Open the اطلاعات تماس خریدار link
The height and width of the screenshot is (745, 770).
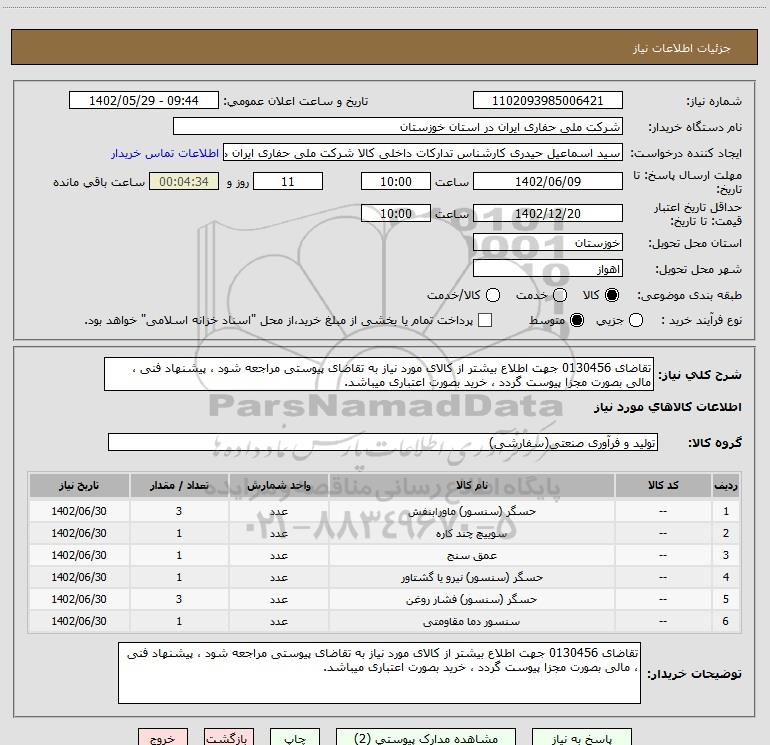click(x=166, y=154)
